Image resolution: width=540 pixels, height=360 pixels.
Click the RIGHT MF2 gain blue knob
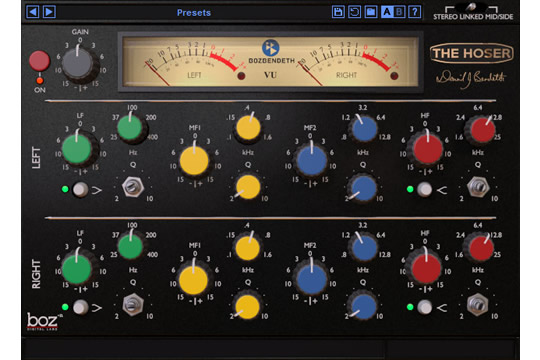[312, 279]
